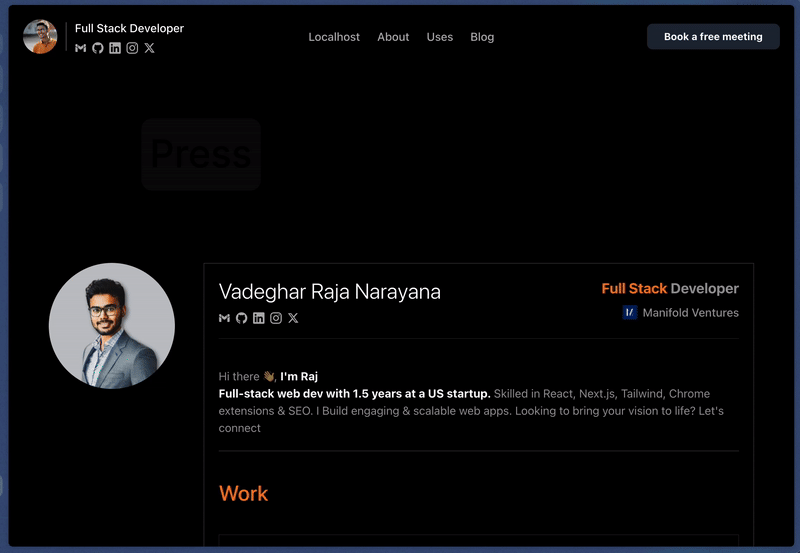The height and width of the screenshot is (553, 800).
Task: Click the Manifold Ventures logo icon
Action: tap(630, 312)
